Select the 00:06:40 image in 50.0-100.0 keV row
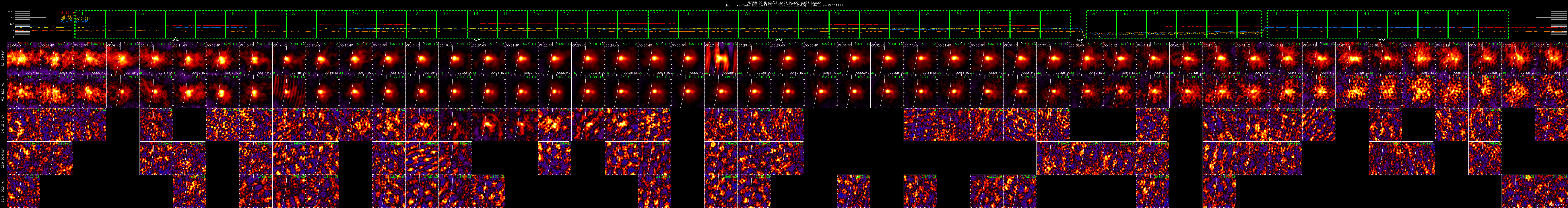 (x=23, y=191)
